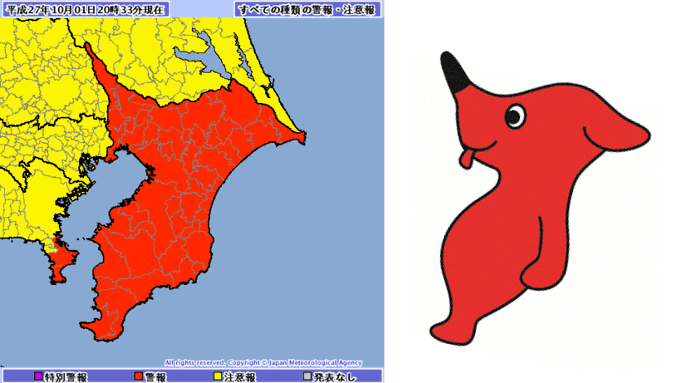Click the purple 特別警報 legend swatch
The image size is (680, 383).
(x=38, y=376)
